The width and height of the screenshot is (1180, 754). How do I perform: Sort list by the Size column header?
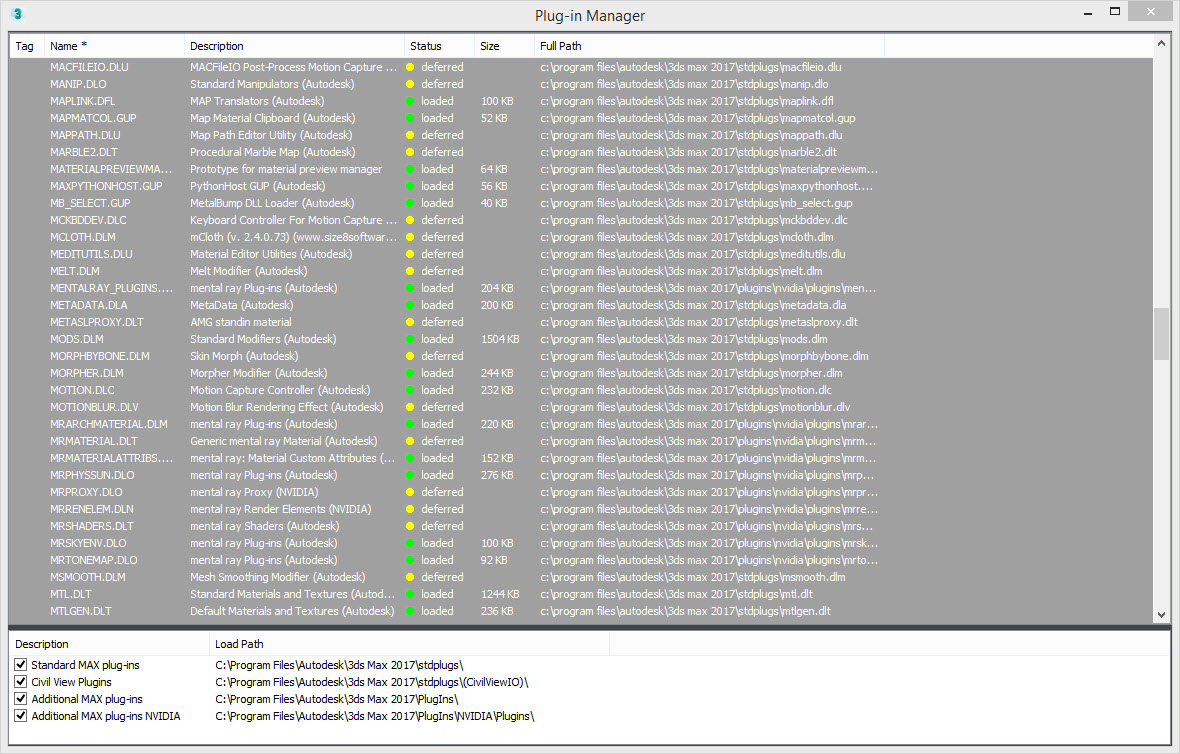tap(504, 46)
